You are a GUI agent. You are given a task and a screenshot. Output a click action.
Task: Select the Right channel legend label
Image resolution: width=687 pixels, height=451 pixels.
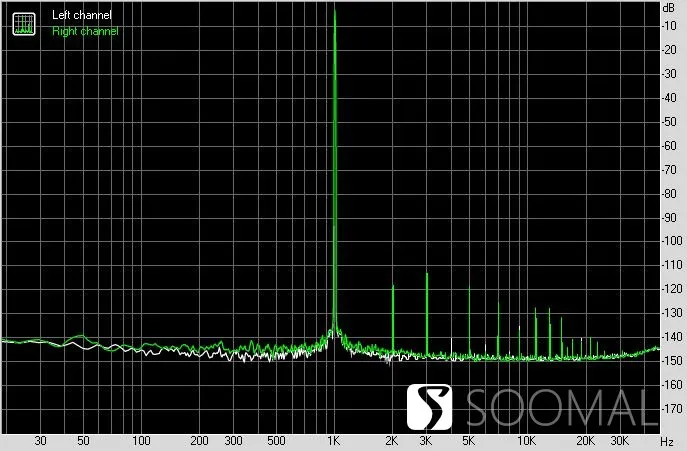click(x=85, y=31)
